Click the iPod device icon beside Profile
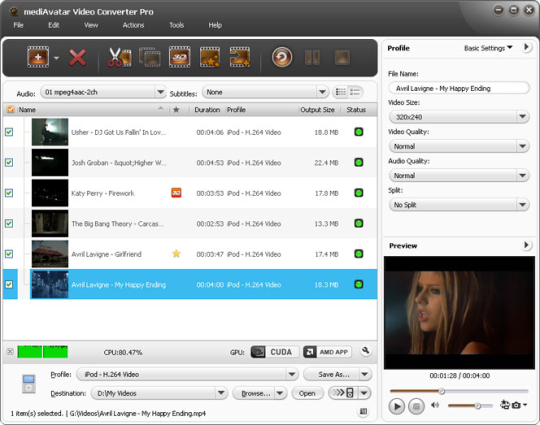 (29, 384)
